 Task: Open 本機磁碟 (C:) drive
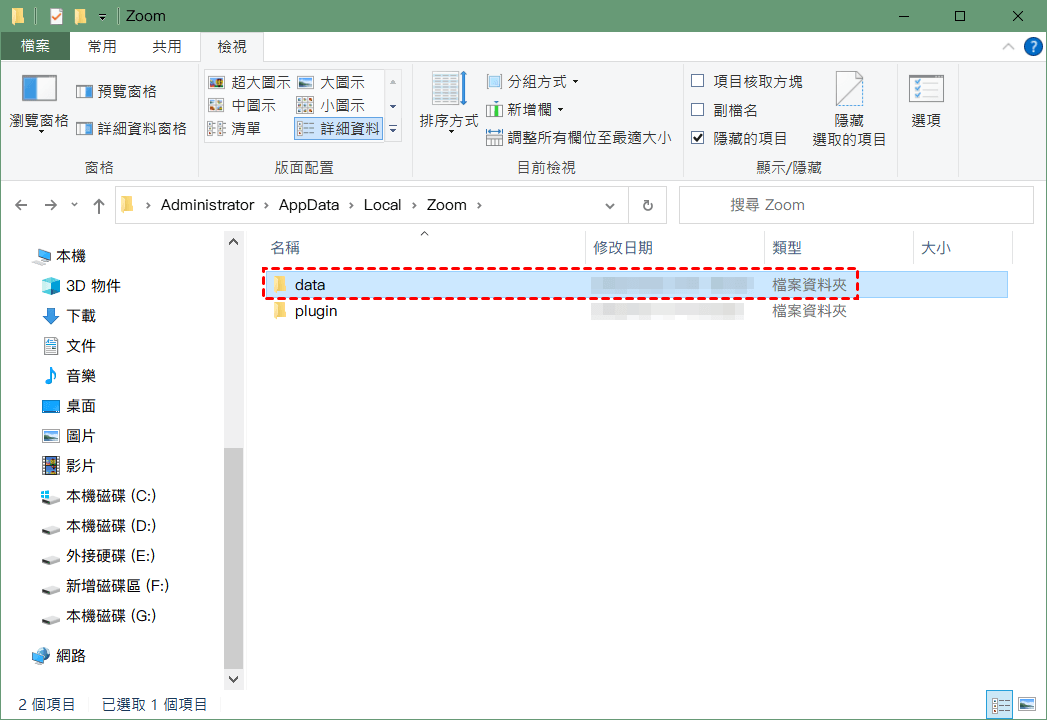[99, 496]
